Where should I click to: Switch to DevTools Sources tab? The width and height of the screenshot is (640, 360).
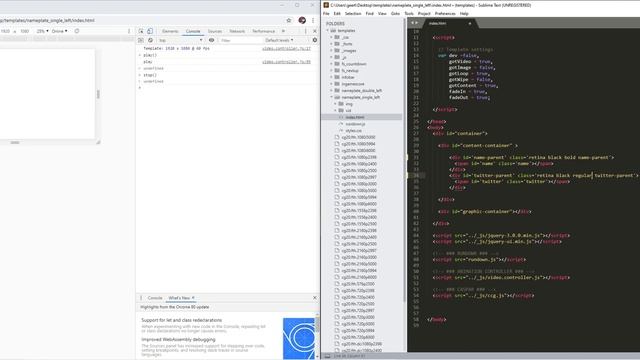(x=215, y=31)
